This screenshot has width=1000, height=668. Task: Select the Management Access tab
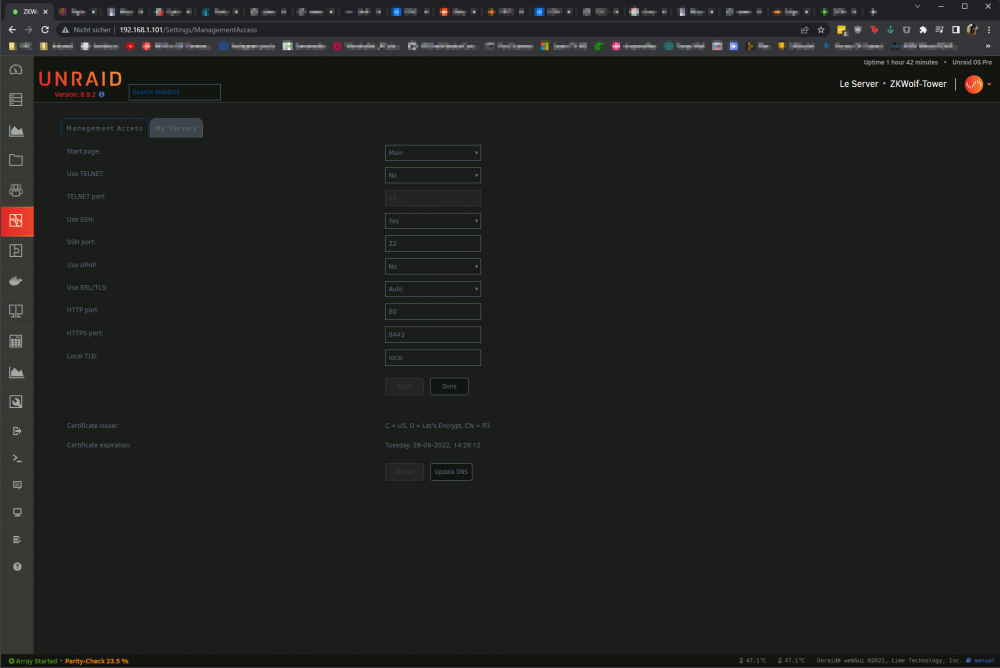(105, 128)
